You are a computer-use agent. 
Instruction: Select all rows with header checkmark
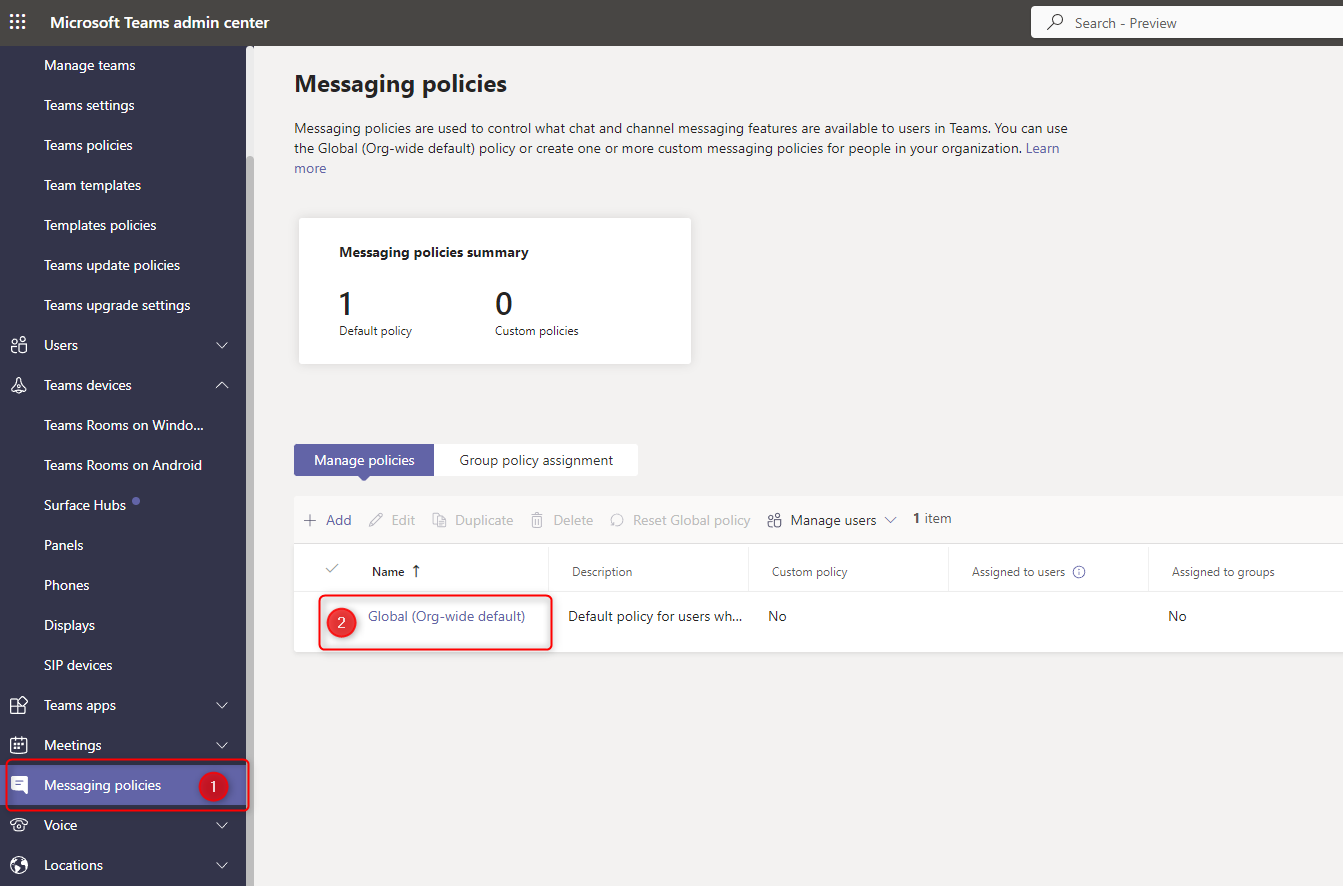332,569
